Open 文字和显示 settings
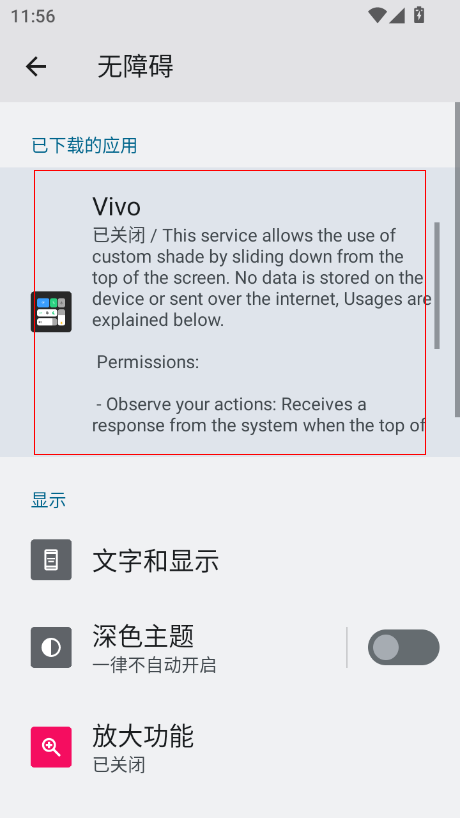 [230, 560]
